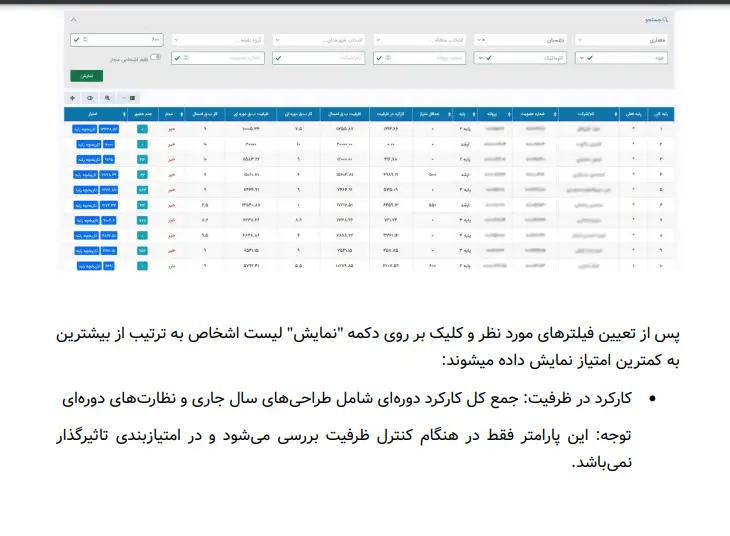Open the معماری dropdown

tap(621, 40)
